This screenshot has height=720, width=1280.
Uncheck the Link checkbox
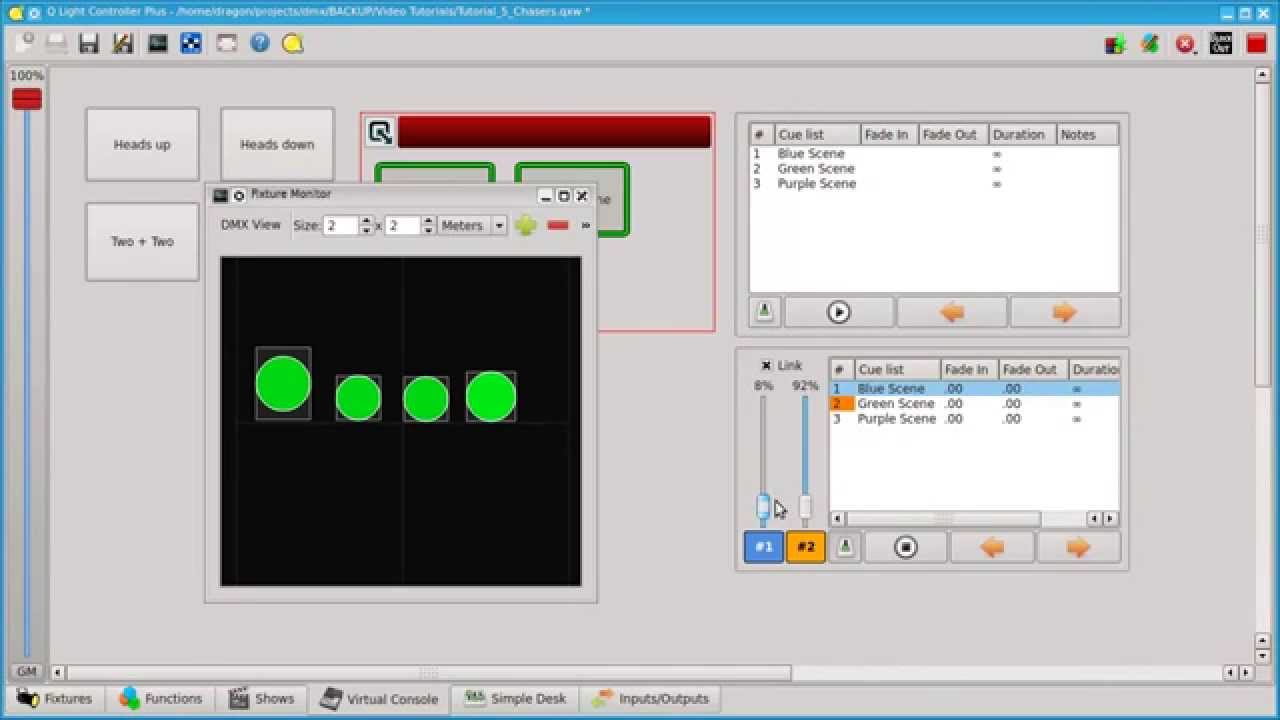[766, 365]
